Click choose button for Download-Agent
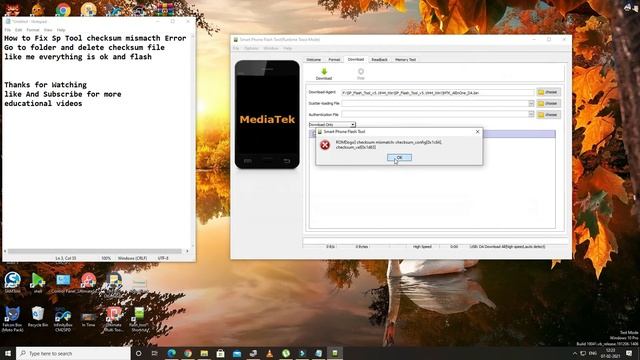The image size is (640, 360). [x=549, y=92]
